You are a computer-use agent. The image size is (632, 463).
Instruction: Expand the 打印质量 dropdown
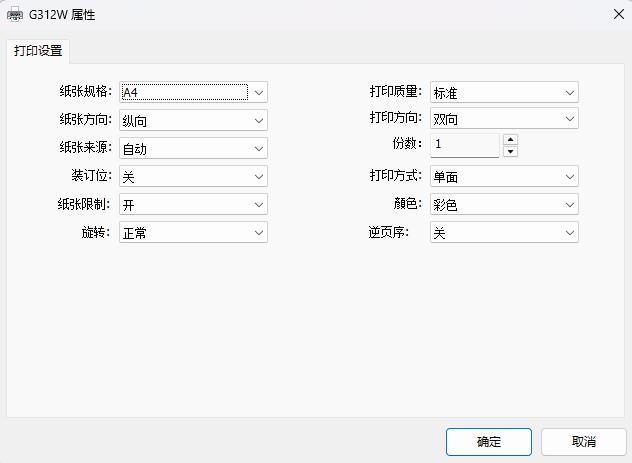504,93
